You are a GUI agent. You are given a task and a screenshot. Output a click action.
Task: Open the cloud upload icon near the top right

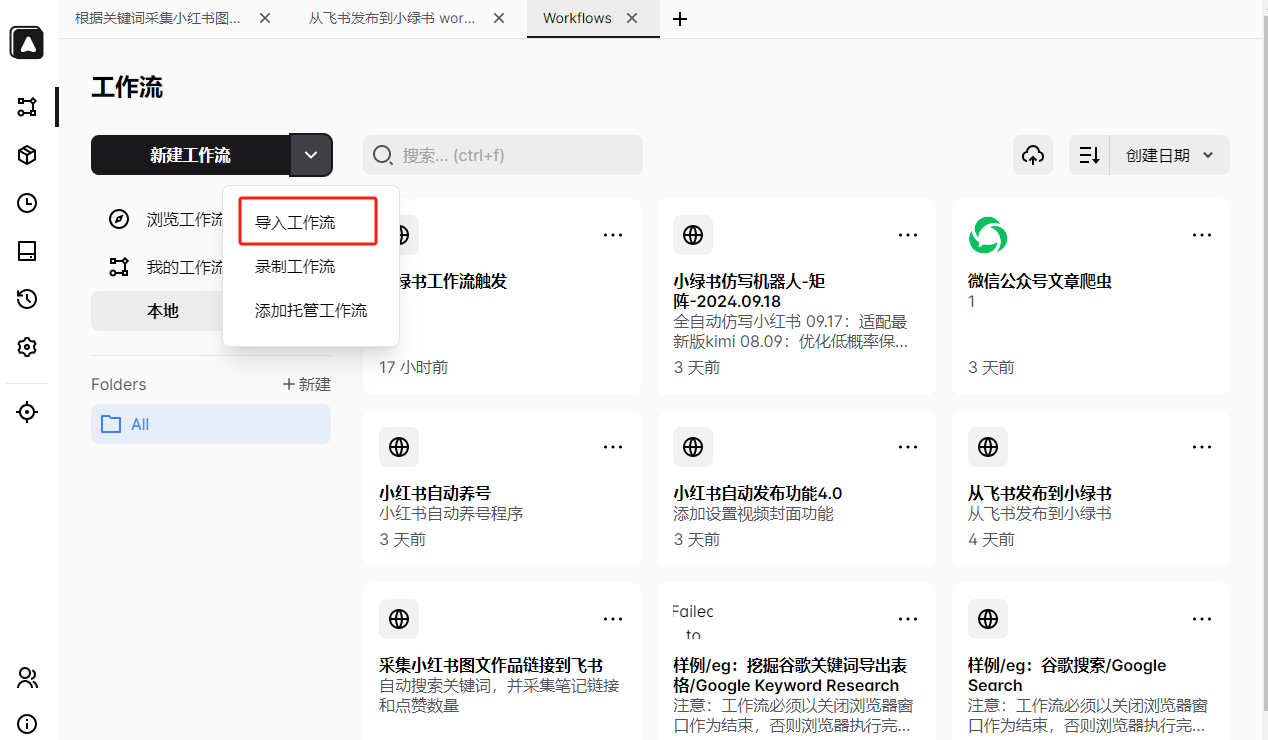pyautogui.click(x=1033, y=155)
